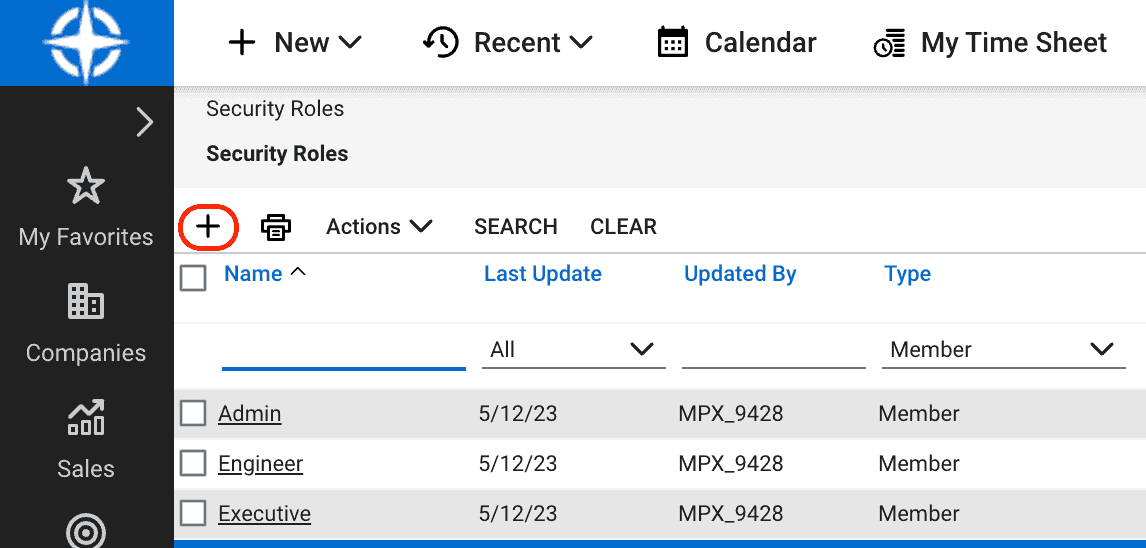Check the Admin row checkbox
The height and width of the screenshot is (548, 1146).
pos(193,414)
